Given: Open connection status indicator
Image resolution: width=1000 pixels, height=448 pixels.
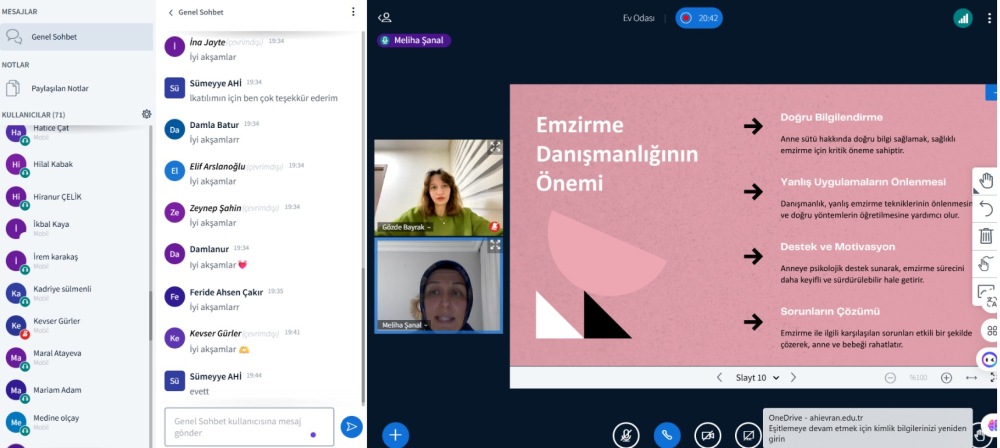Looking at the screenshot, I should (963, 18).
